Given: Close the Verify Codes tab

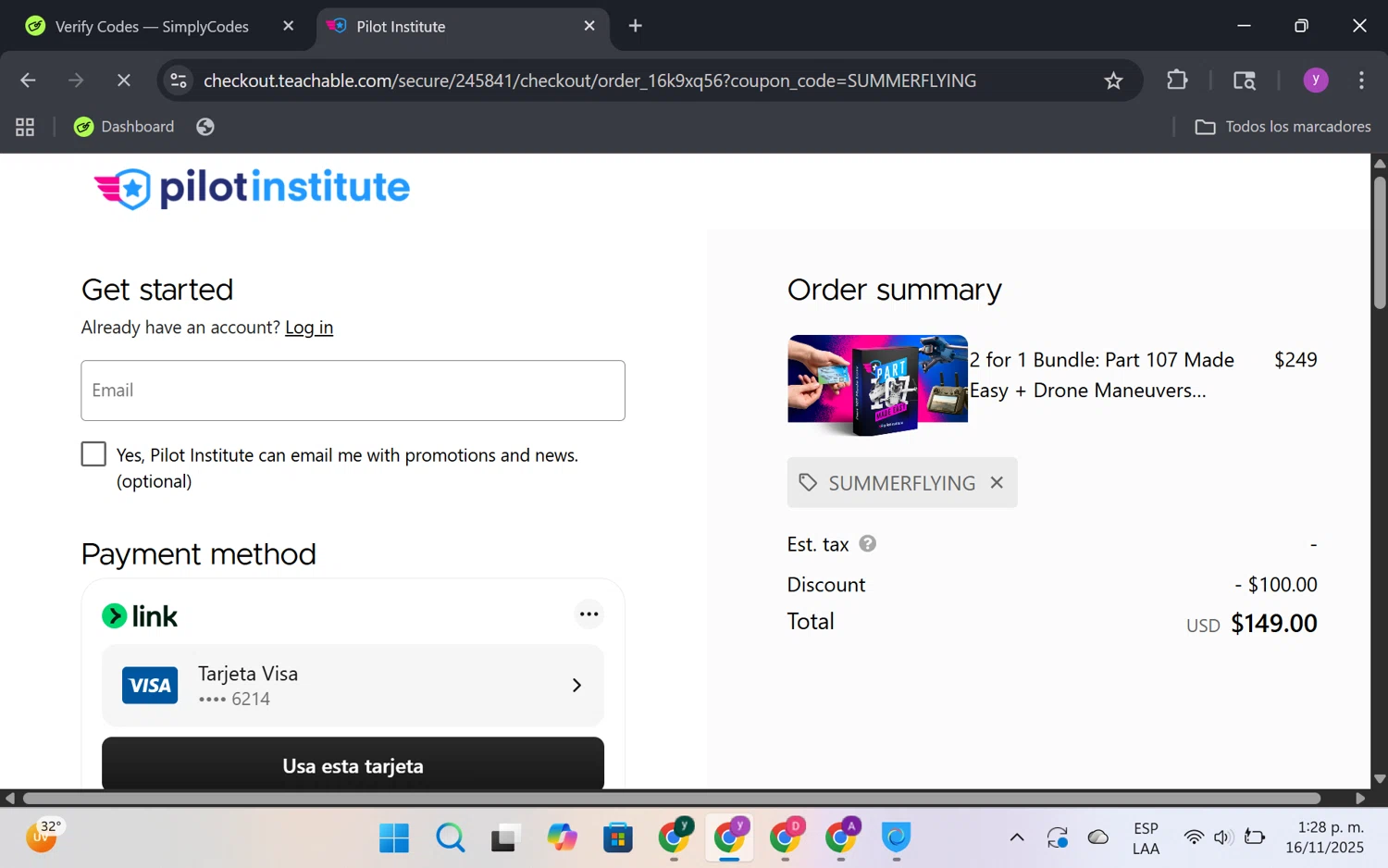Looking at the screenshot, I should pyautogui.click(x=288, y=26).
